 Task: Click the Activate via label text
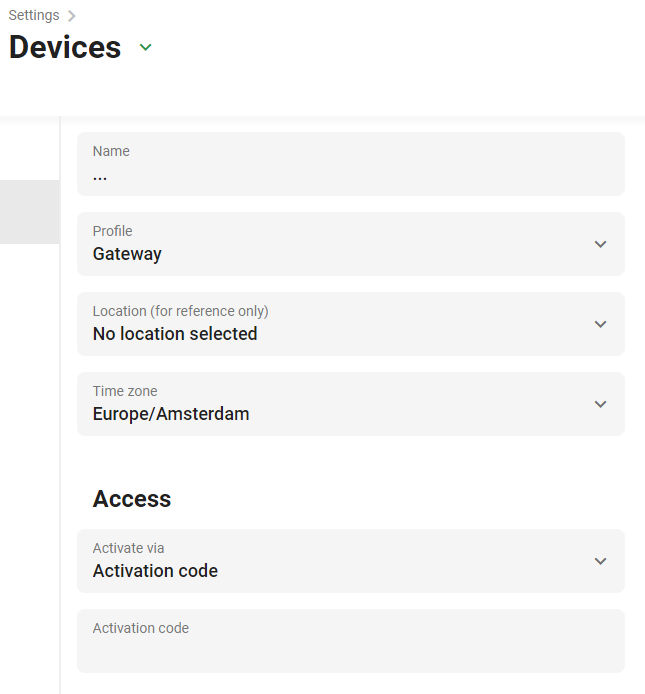(x=128, y=548)
